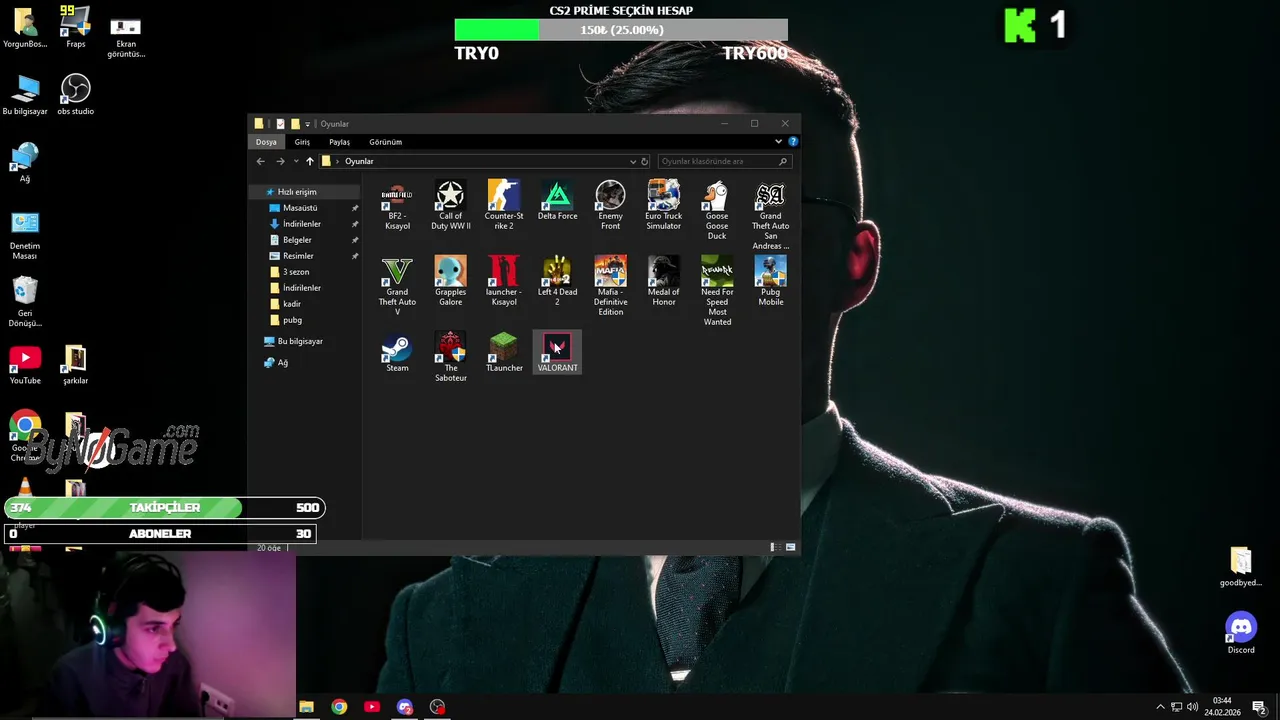Open İndirilenler pinned folder with blue arrow
Screen dimensions: 1280x720
[304, 224]
